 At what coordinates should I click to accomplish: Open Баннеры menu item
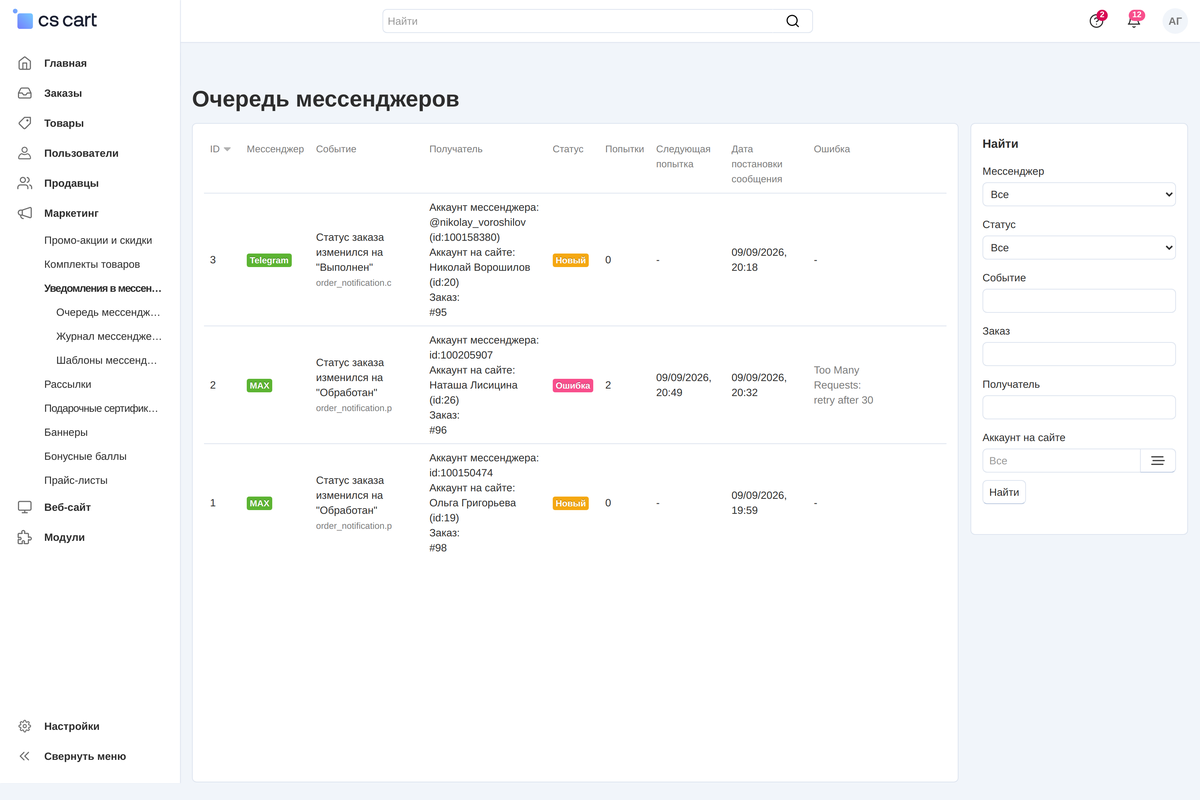coord(66,432)
